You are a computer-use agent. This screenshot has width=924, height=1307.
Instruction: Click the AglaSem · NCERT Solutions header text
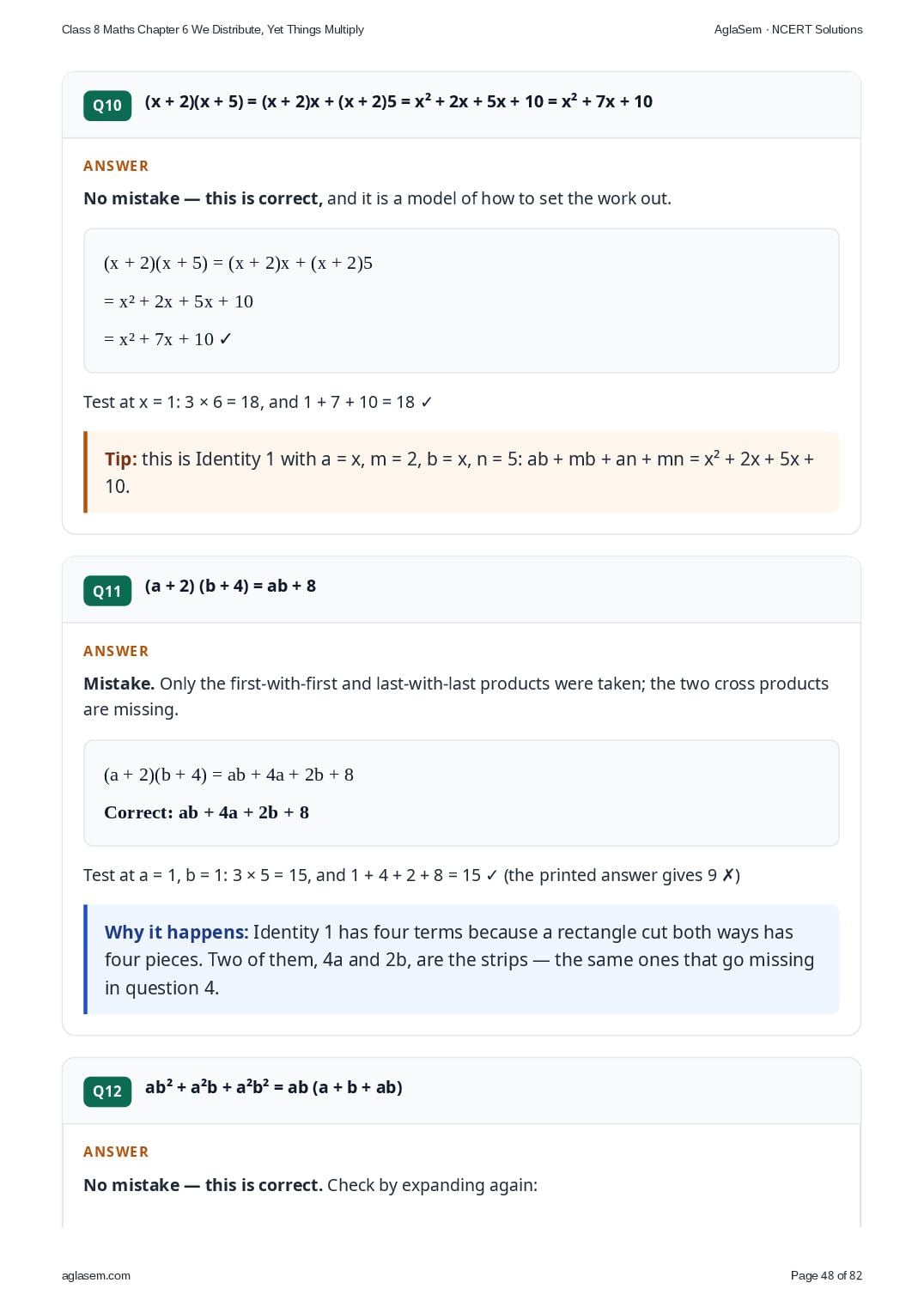[x=788, y=29]
